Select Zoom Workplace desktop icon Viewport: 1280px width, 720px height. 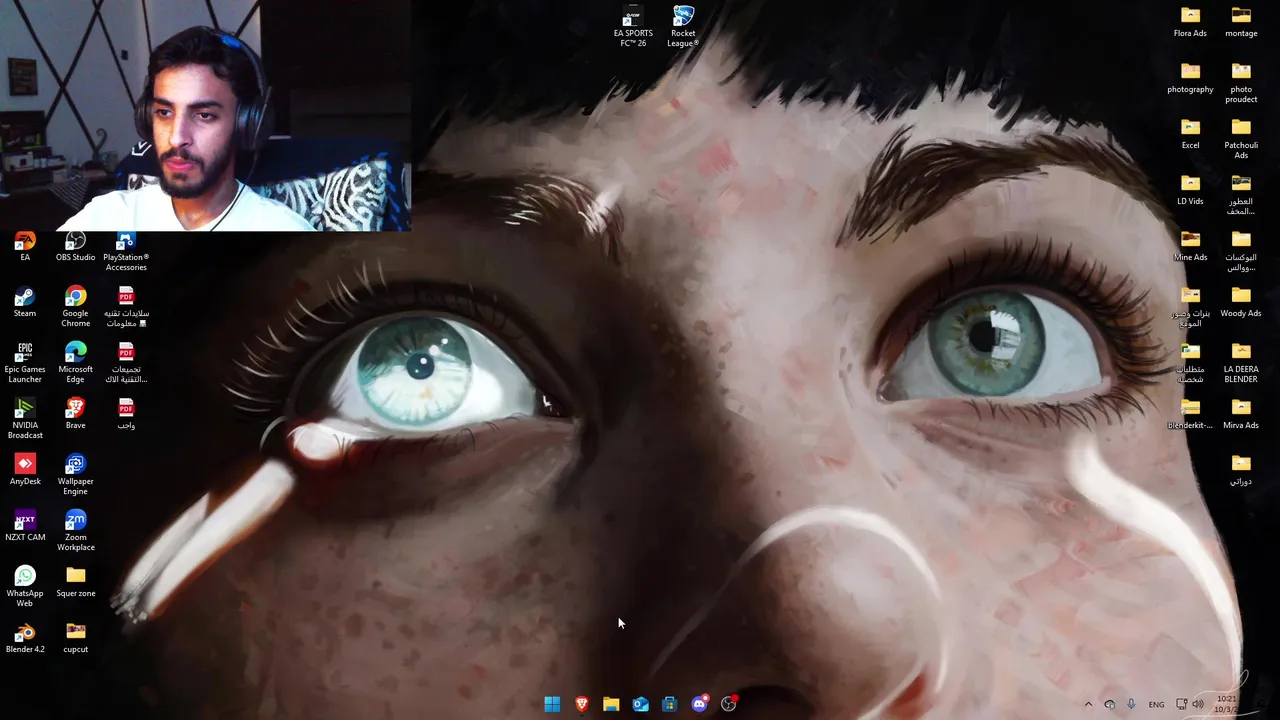tap(76, 531)
